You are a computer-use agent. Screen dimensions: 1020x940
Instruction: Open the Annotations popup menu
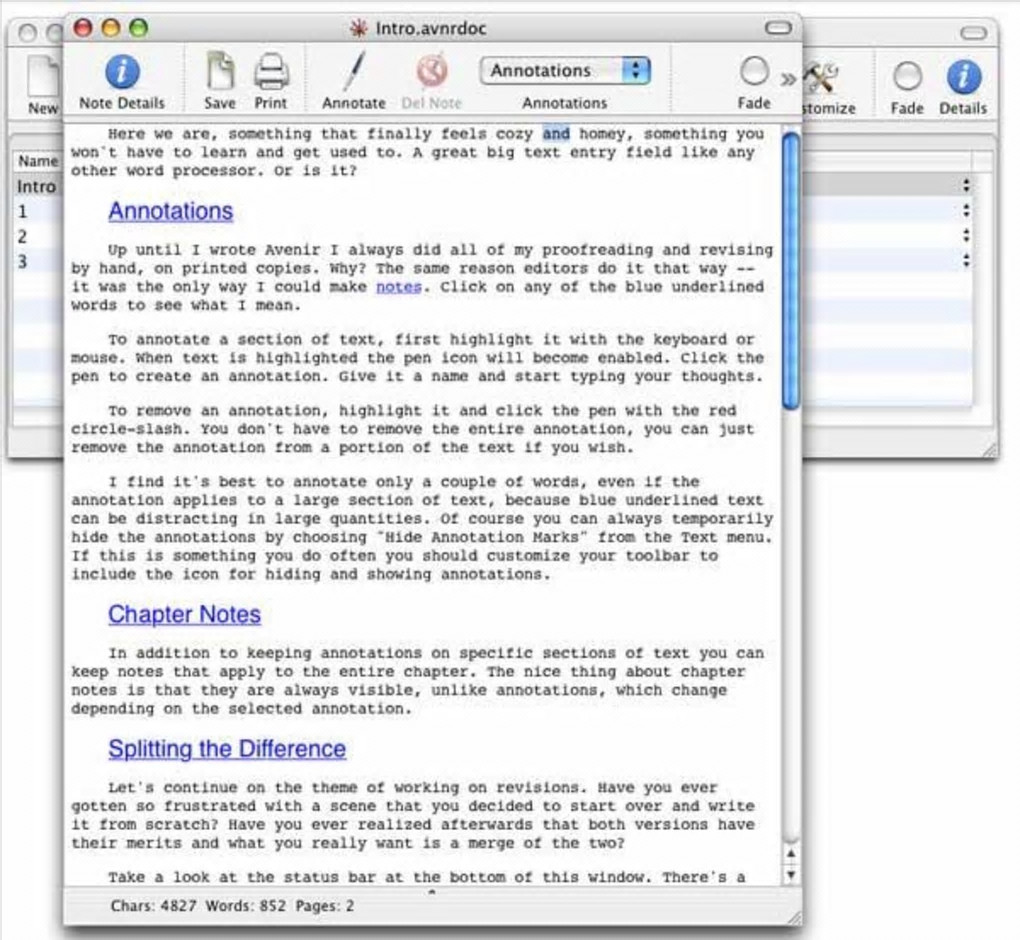click(x=565, y=70)
